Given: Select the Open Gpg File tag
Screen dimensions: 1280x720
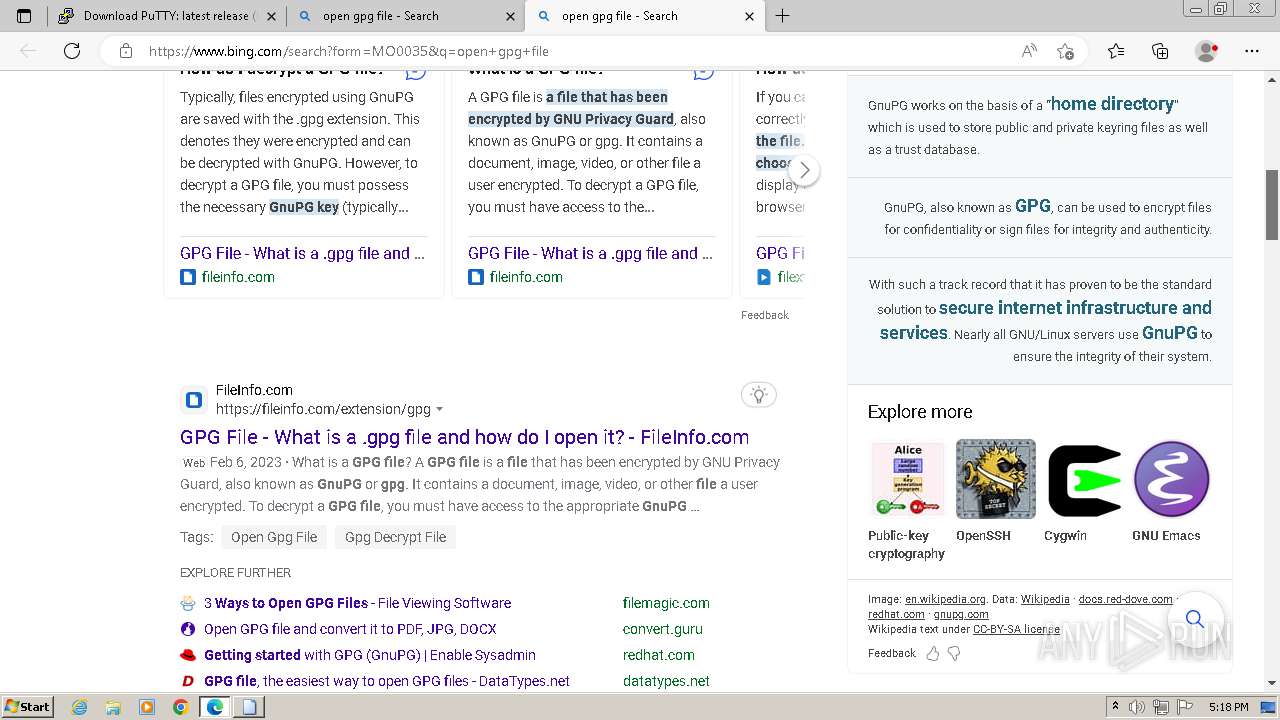Looking at the screenshot, I should click(274, 537).
